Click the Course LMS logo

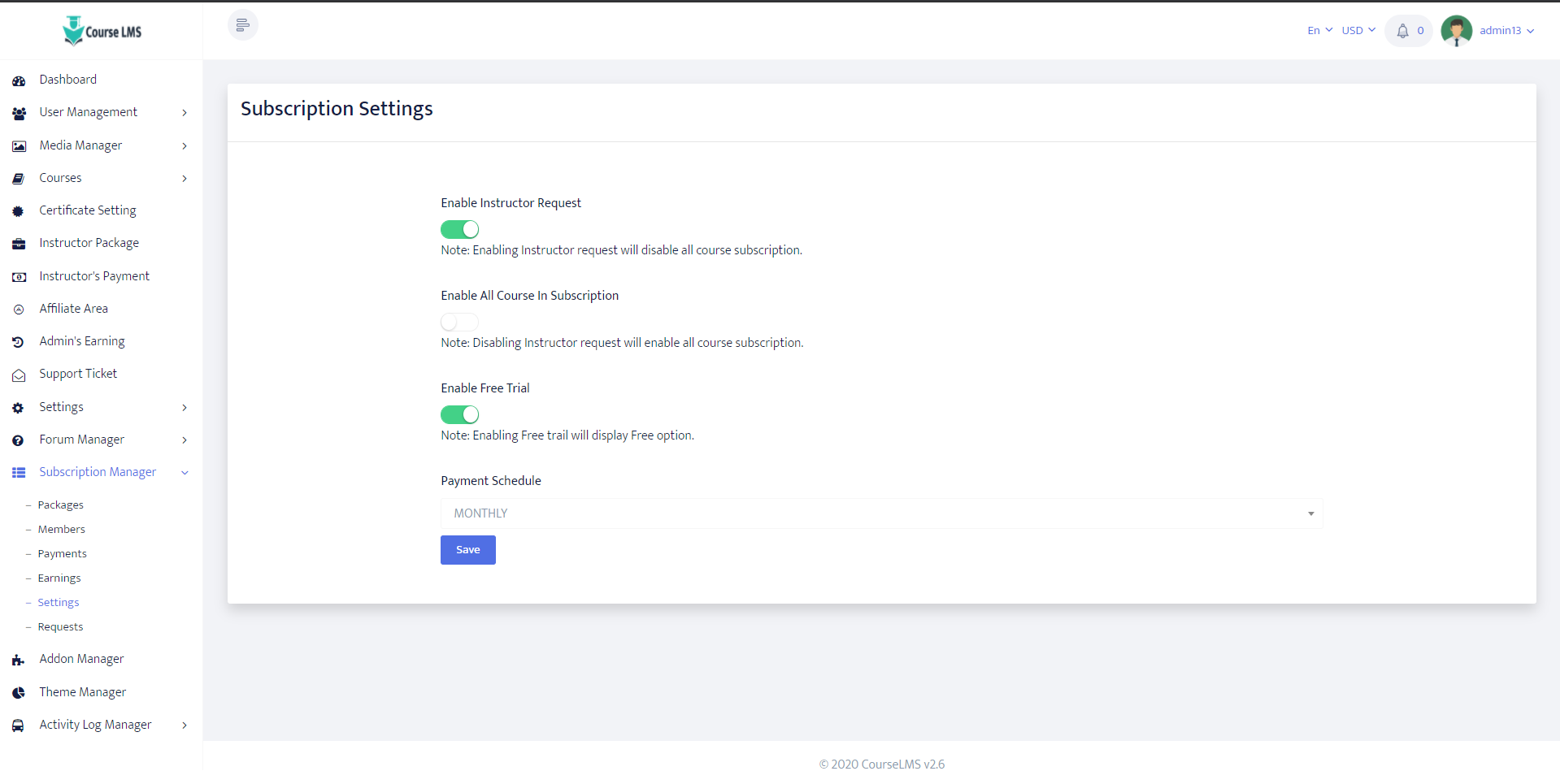(102, 31)
